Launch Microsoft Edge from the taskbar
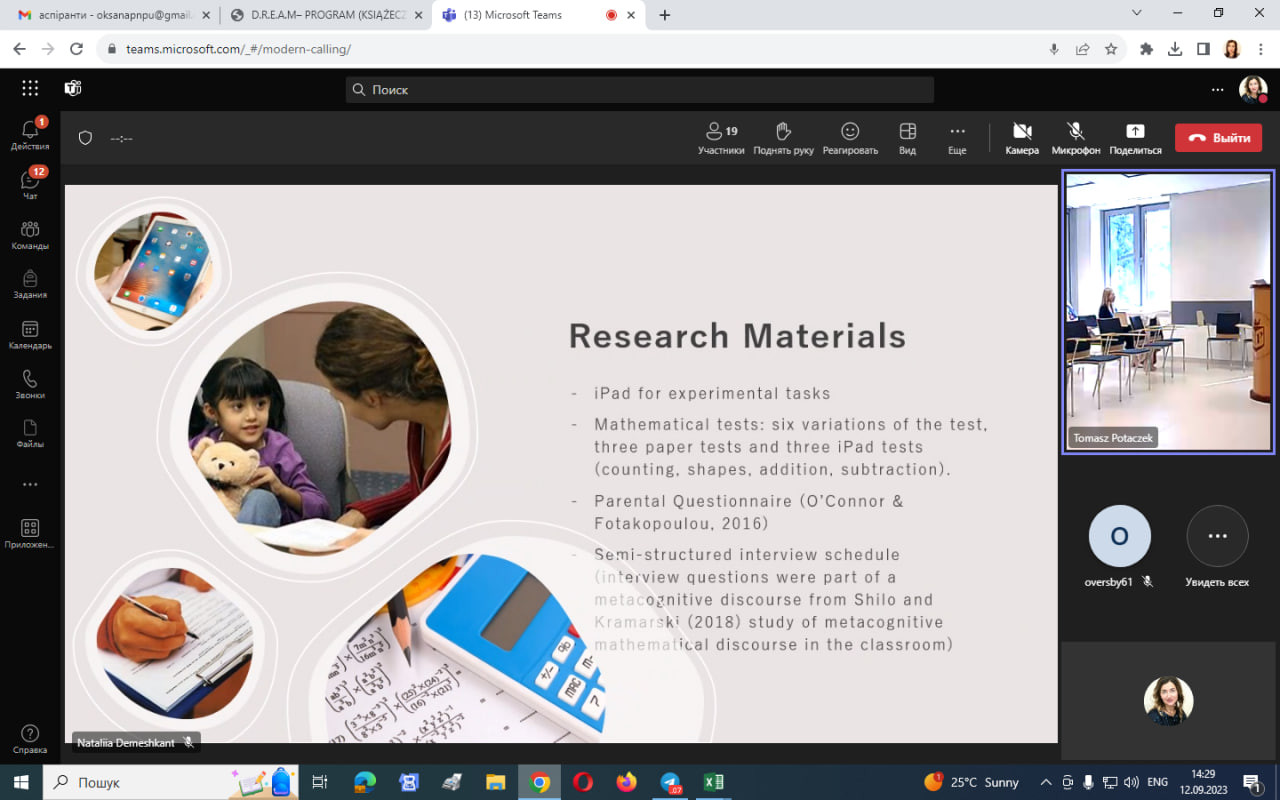 coord(364,782)
